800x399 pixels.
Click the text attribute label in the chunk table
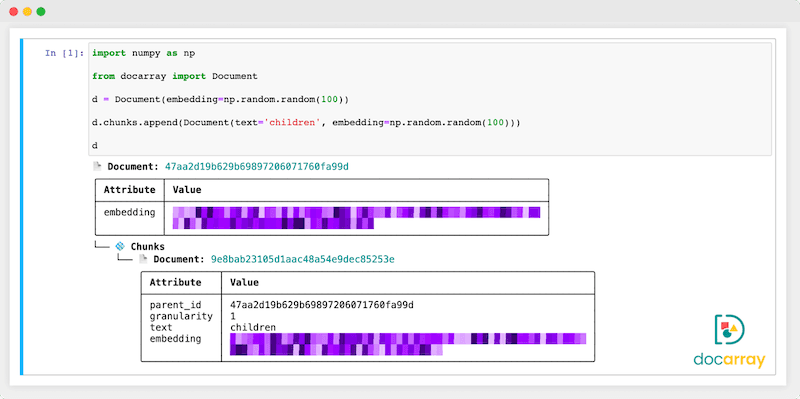point(161,328)
